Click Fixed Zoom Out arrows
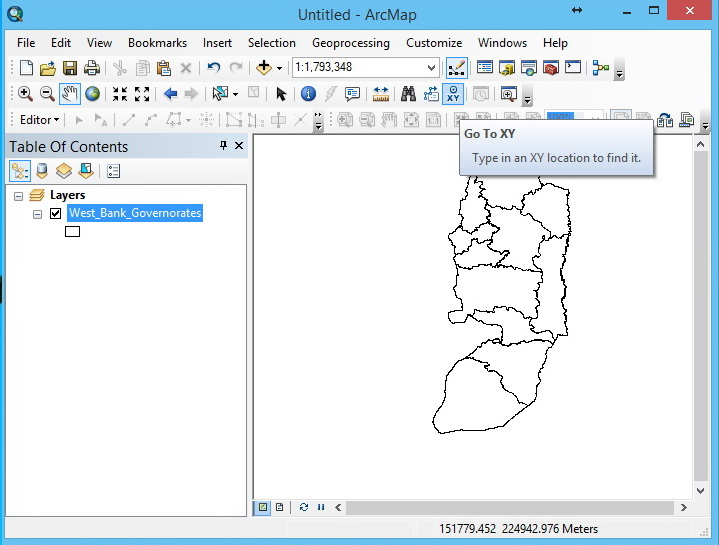 [142, 94]
